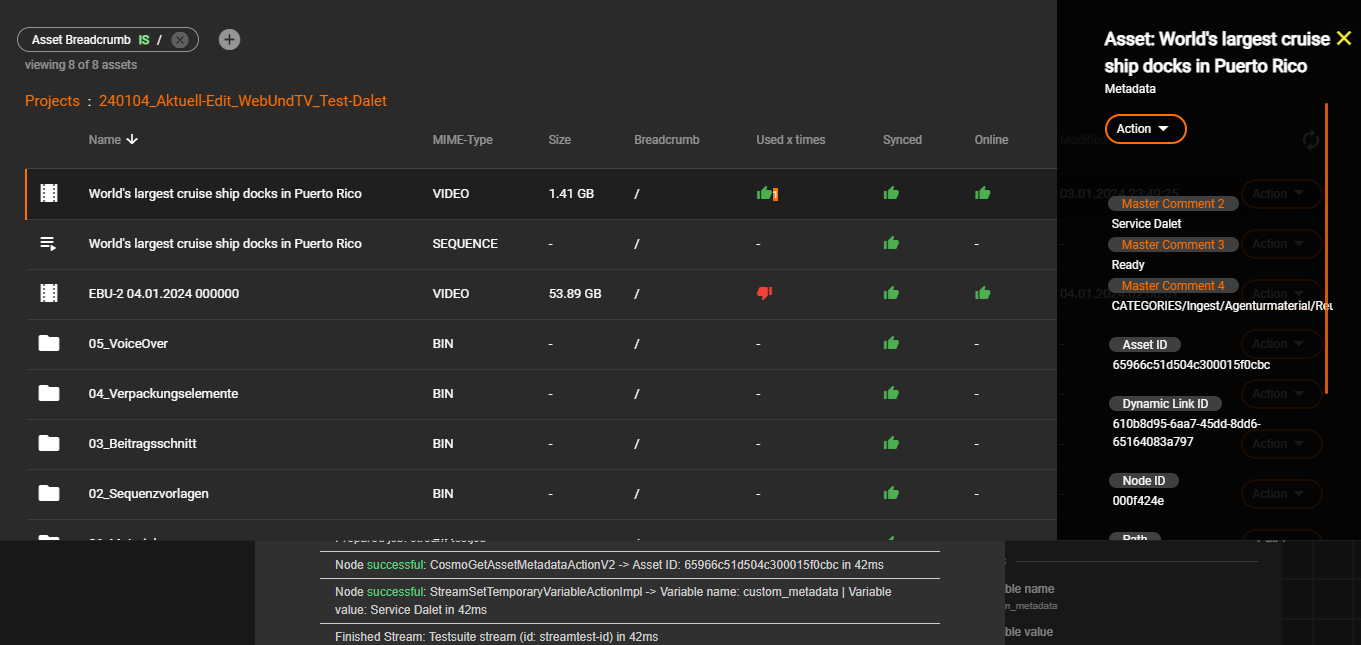Open Action dropdown for 02_Sequenzvorlagen row
Image resolution: width=1361 pixels, height=645 pixels.
click(1280, 494)
